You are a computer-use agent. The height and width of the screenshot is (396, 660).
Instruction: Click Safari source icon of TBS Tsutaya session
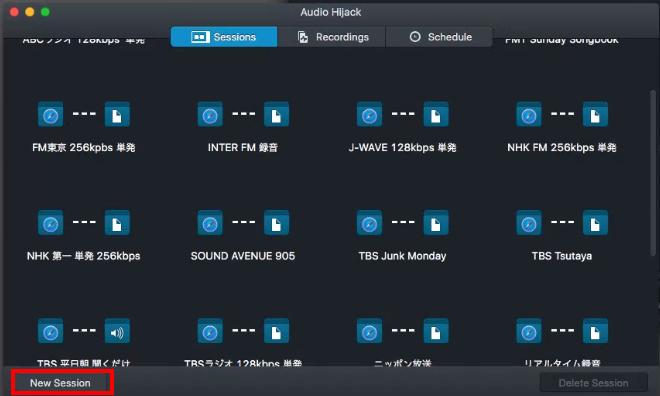(x=529, y=223)
